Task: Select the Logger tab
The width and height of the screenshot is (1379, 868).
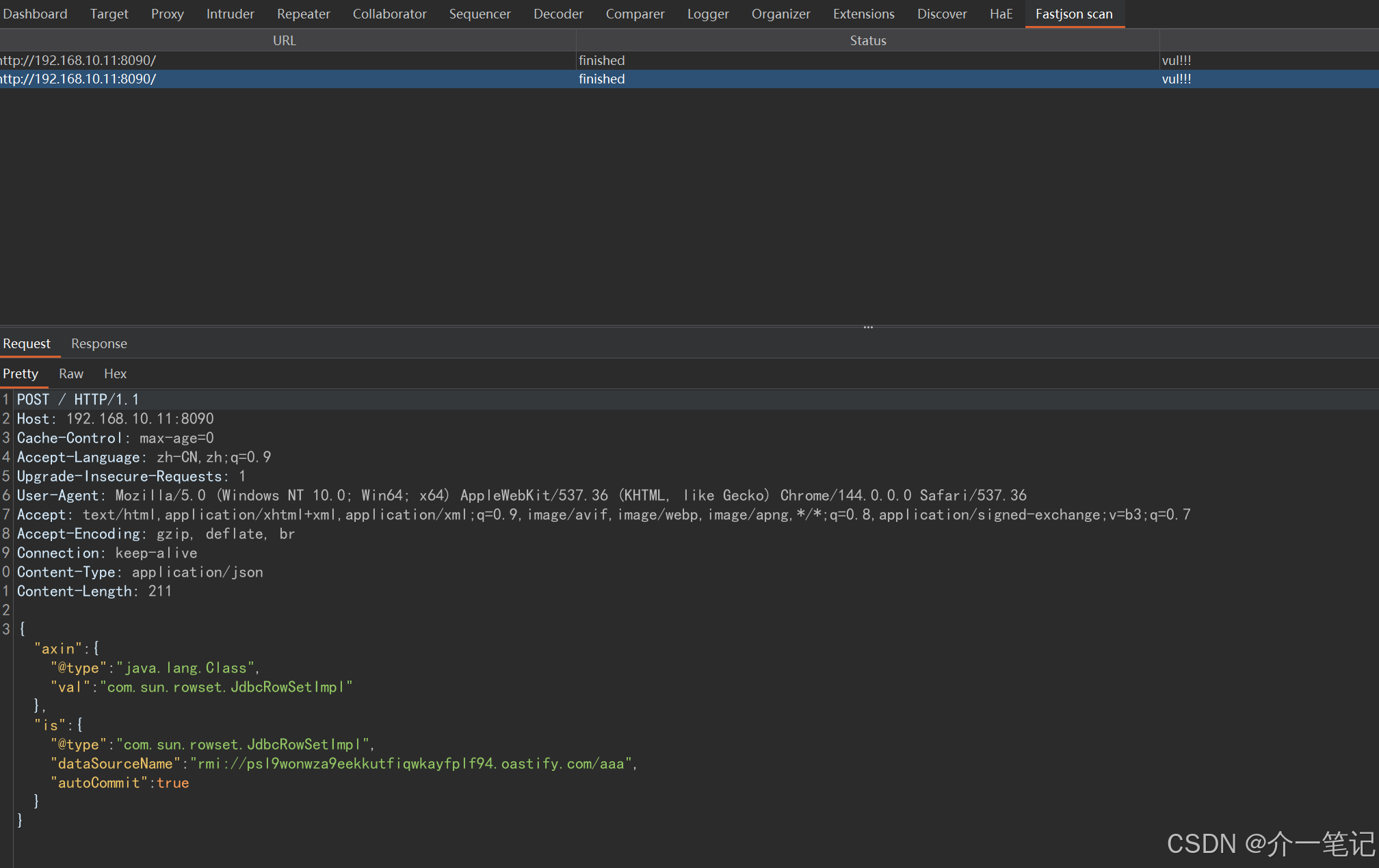Action: pos(707,14)
